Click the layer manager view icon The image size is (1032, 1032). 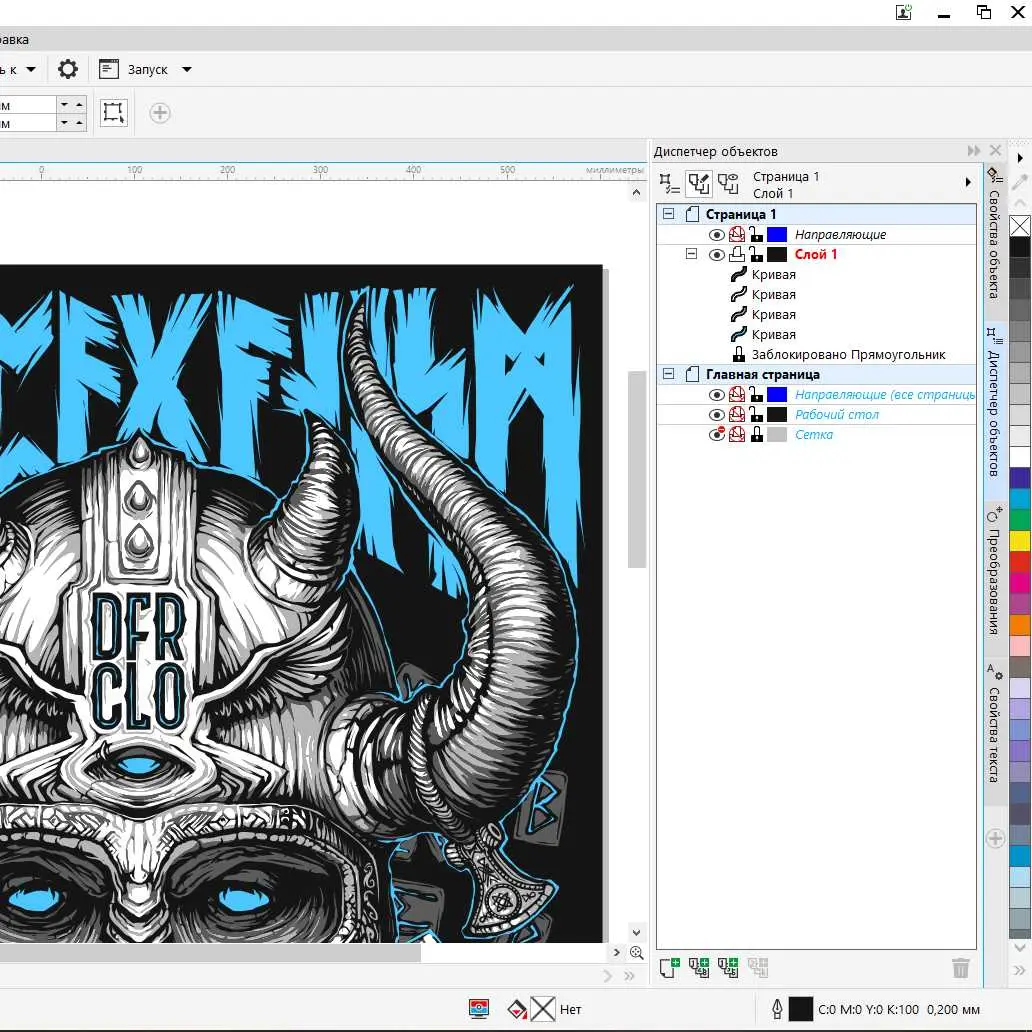729,184
